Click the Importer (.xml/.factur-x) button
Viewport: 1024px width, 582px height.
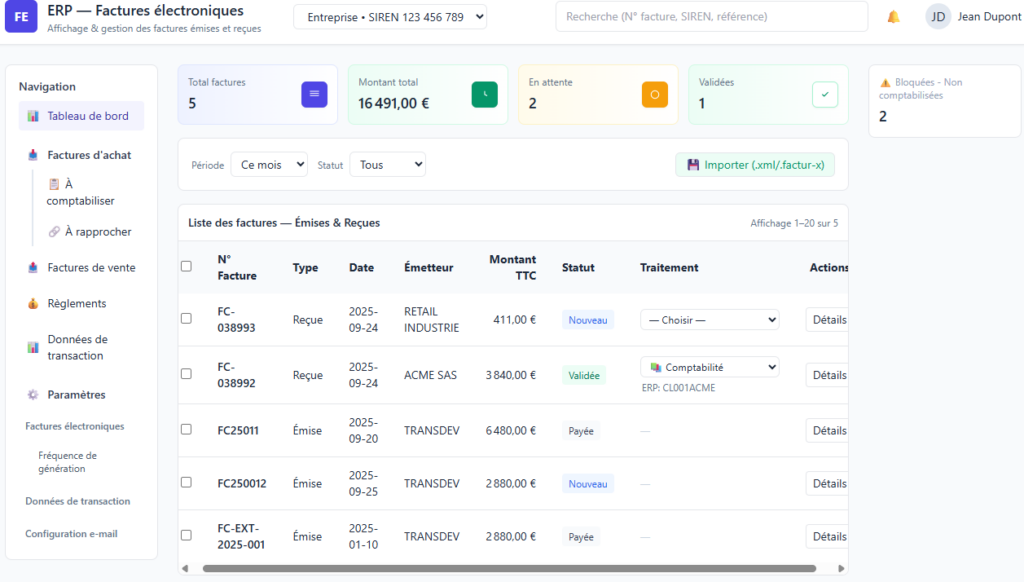(x=754, y=165)
